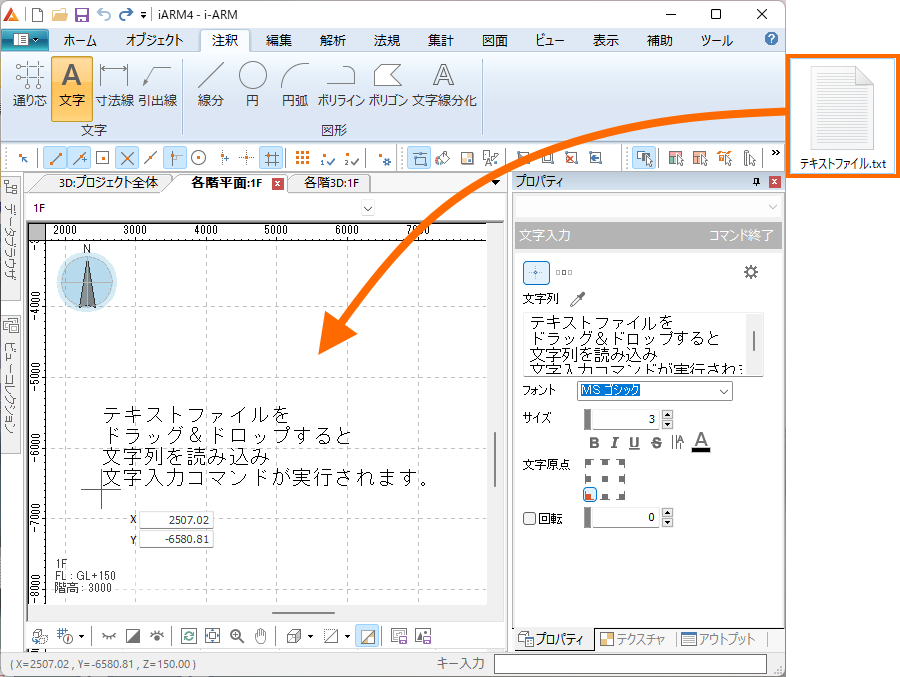Open the 3D cube view dropdown arrow
Viewport: 900px width, 677px height.
click(311, 636)
